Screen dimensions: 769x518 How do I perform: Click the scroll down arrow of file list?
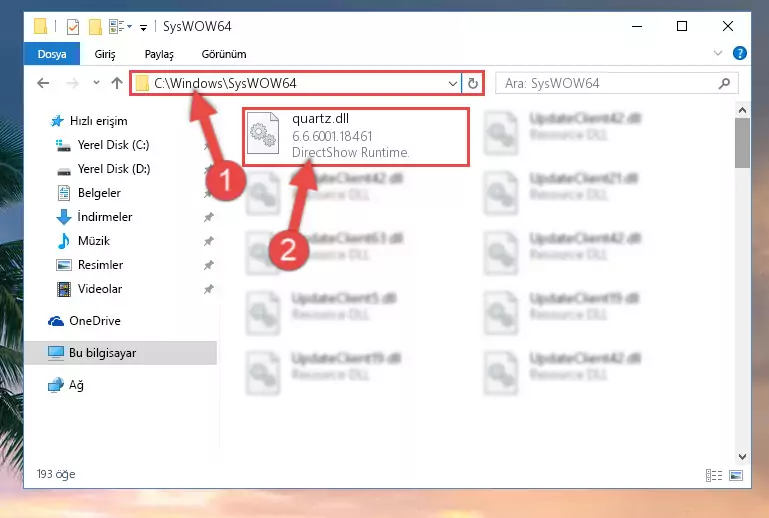pyautogui.click(x=743, y=457)
